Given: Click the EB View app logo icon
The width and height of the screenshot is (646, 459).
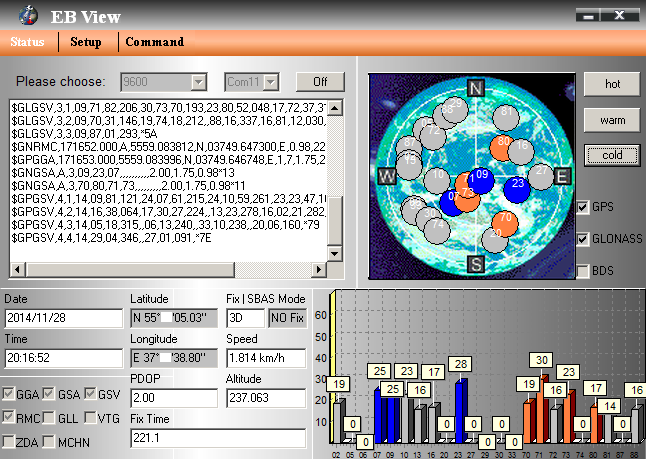Looking at the screenshot, I should [32, 15].
